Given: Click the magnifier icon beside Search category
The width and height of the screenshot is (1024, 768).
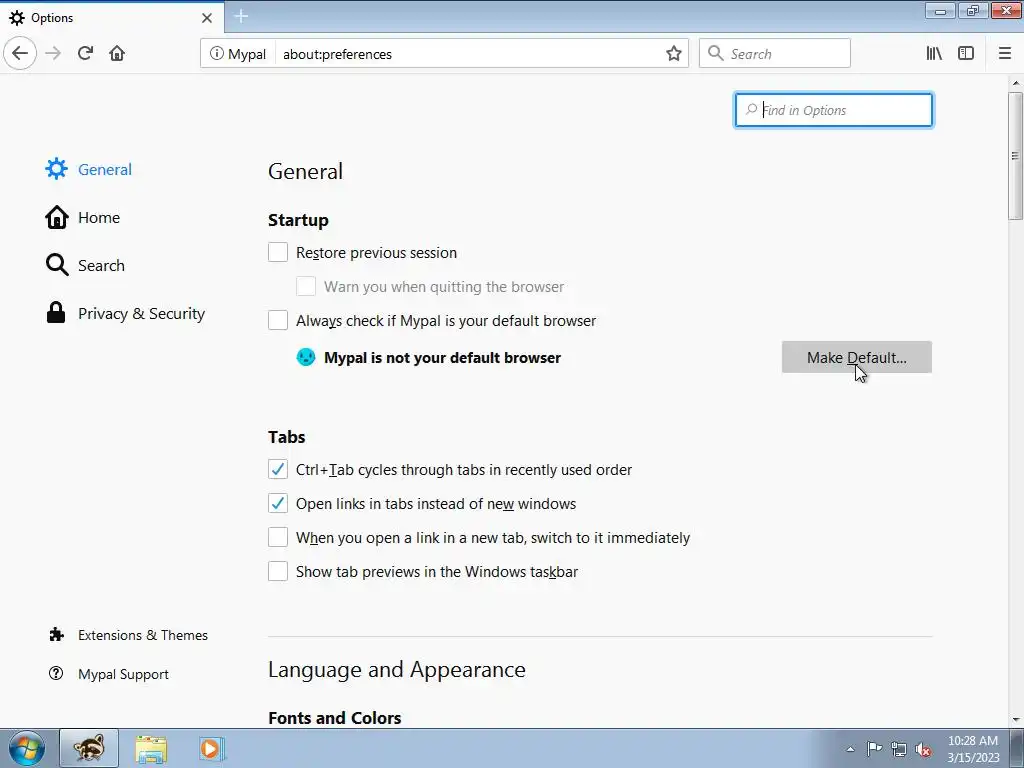Looking at the screenshot, I should click(57, 265).
